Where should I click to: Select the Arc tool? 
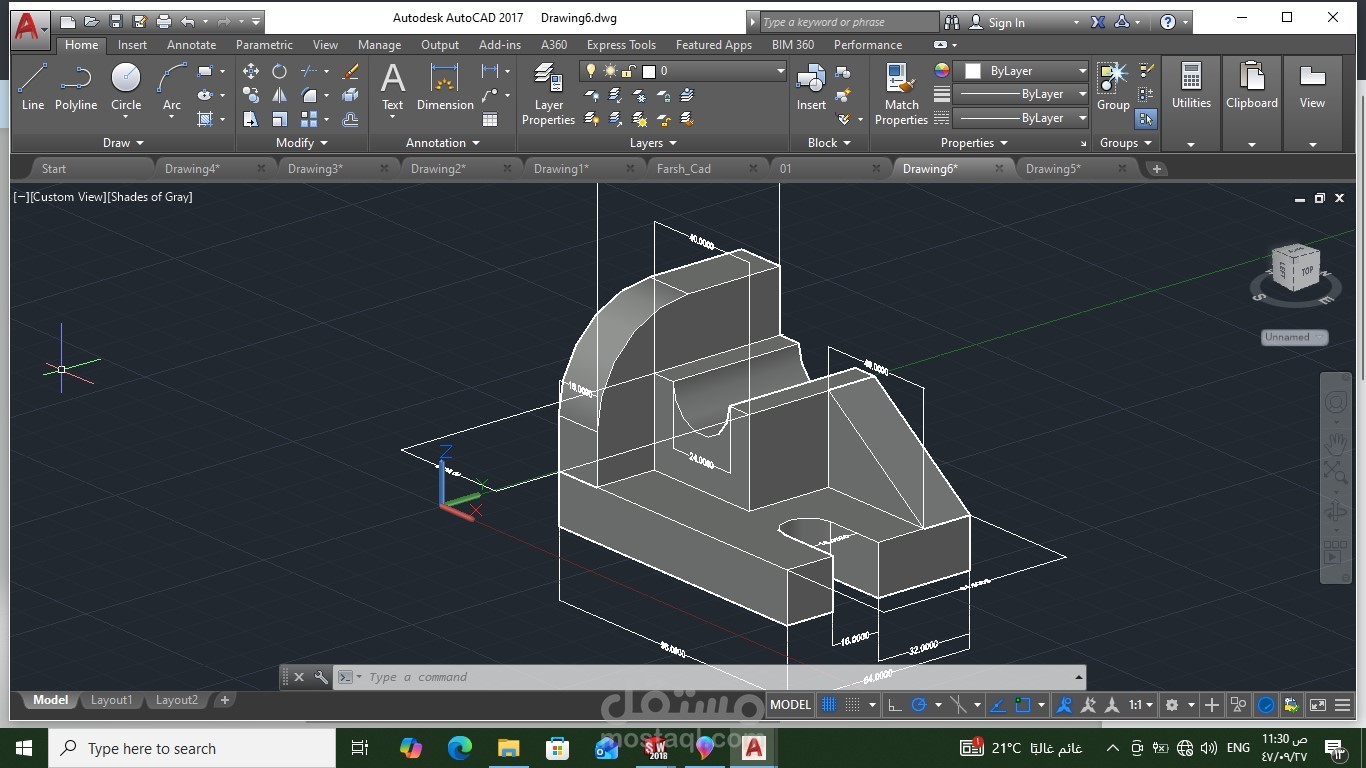coord(172,86)
